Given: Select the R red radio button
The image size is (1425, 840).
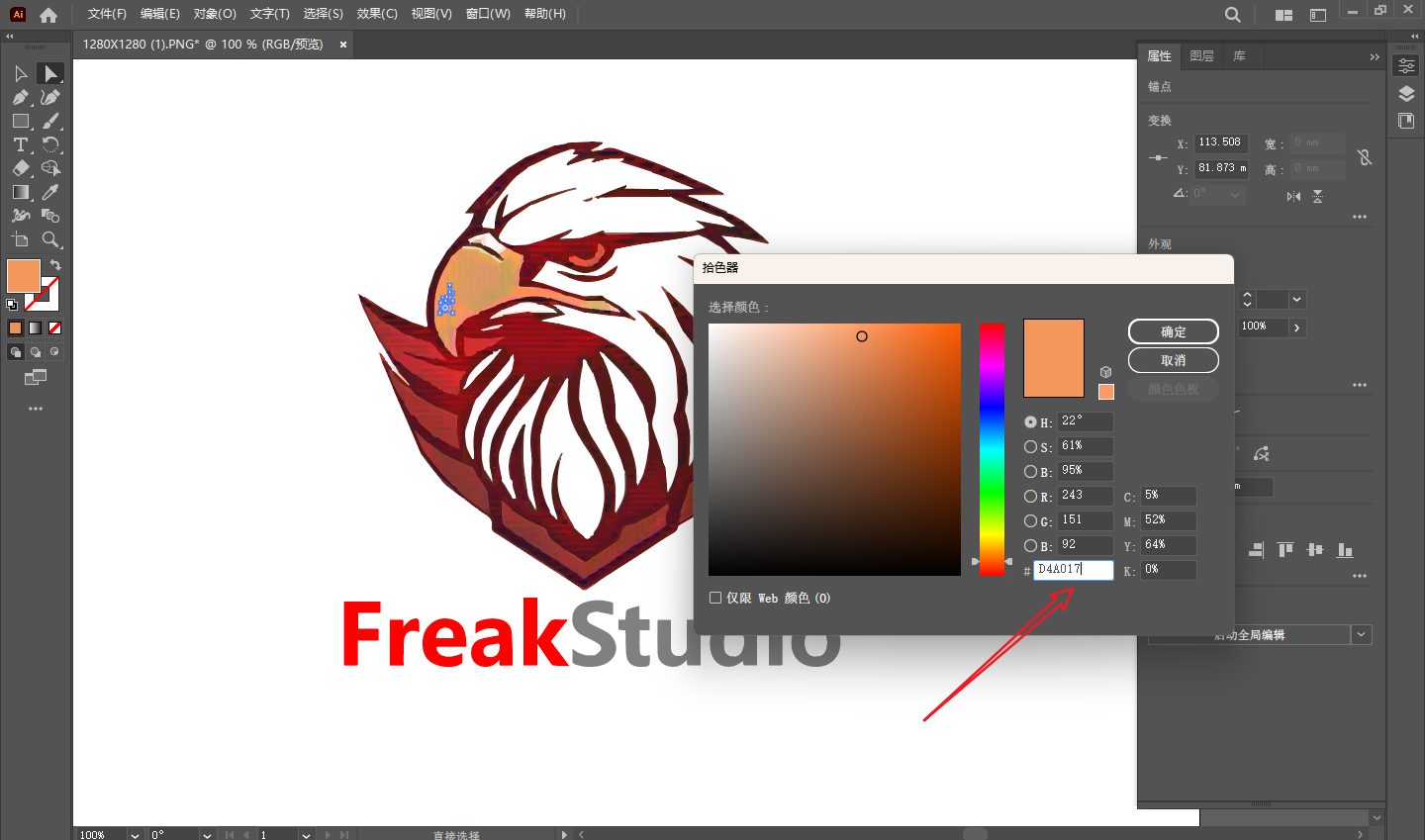Looking at the screenshot, I should 1031,497.
